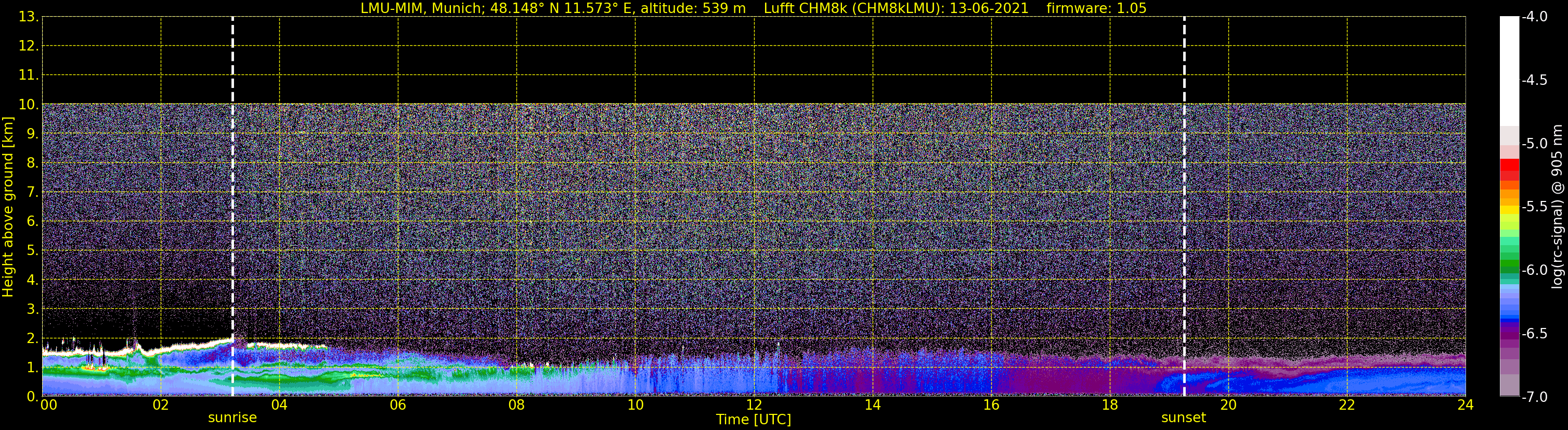
Task: Click the colorbar tick label "-5.5"
Action: [x=1534, y=207]
